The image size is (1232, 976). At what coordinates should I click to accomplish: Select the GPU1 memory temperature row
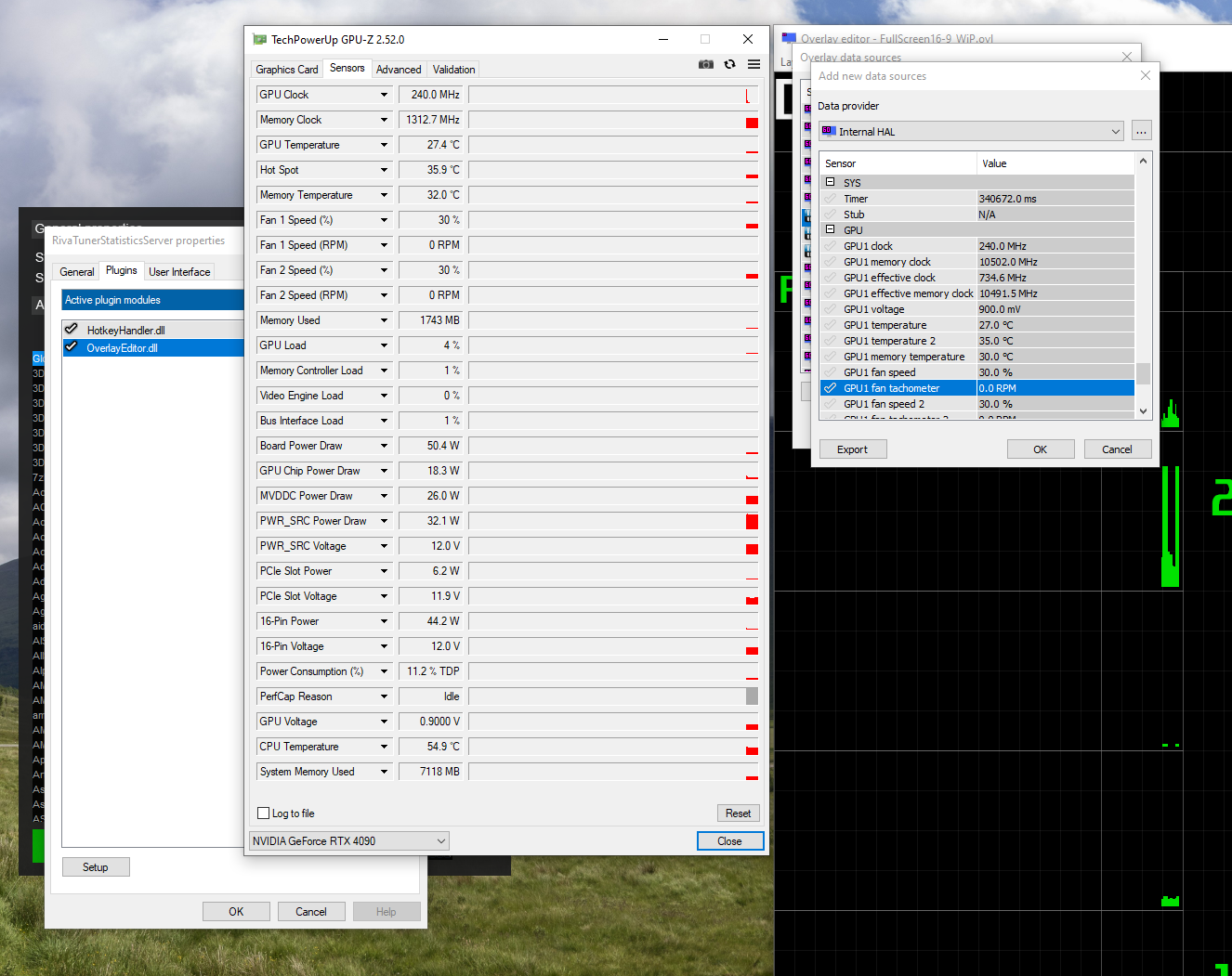977,357
